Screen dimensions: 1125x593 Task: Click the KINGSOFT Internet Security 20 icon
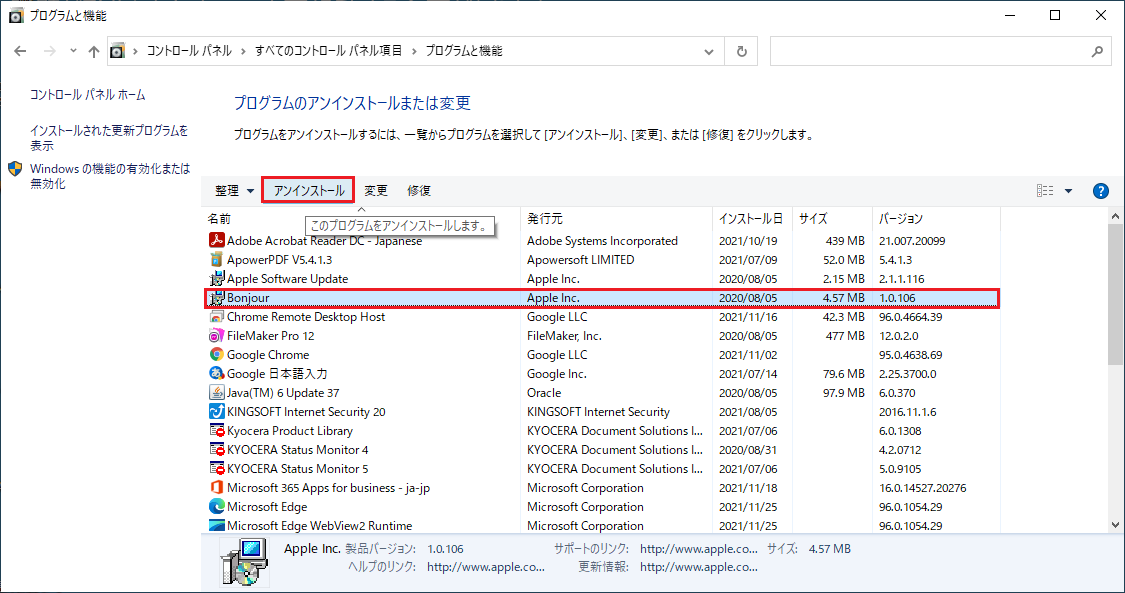click(x=216, y=412)
